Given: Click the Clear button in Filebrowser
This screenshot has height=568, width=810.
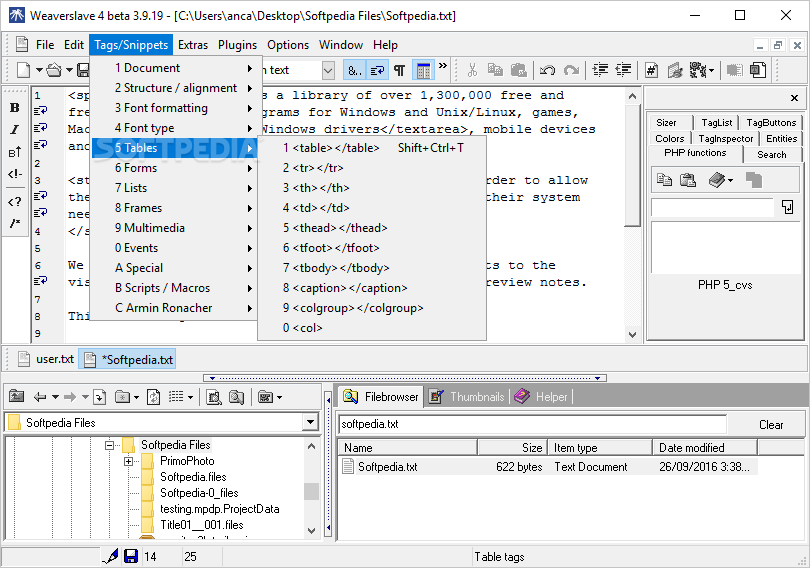Looking at the screenshot, I should 771,424.
